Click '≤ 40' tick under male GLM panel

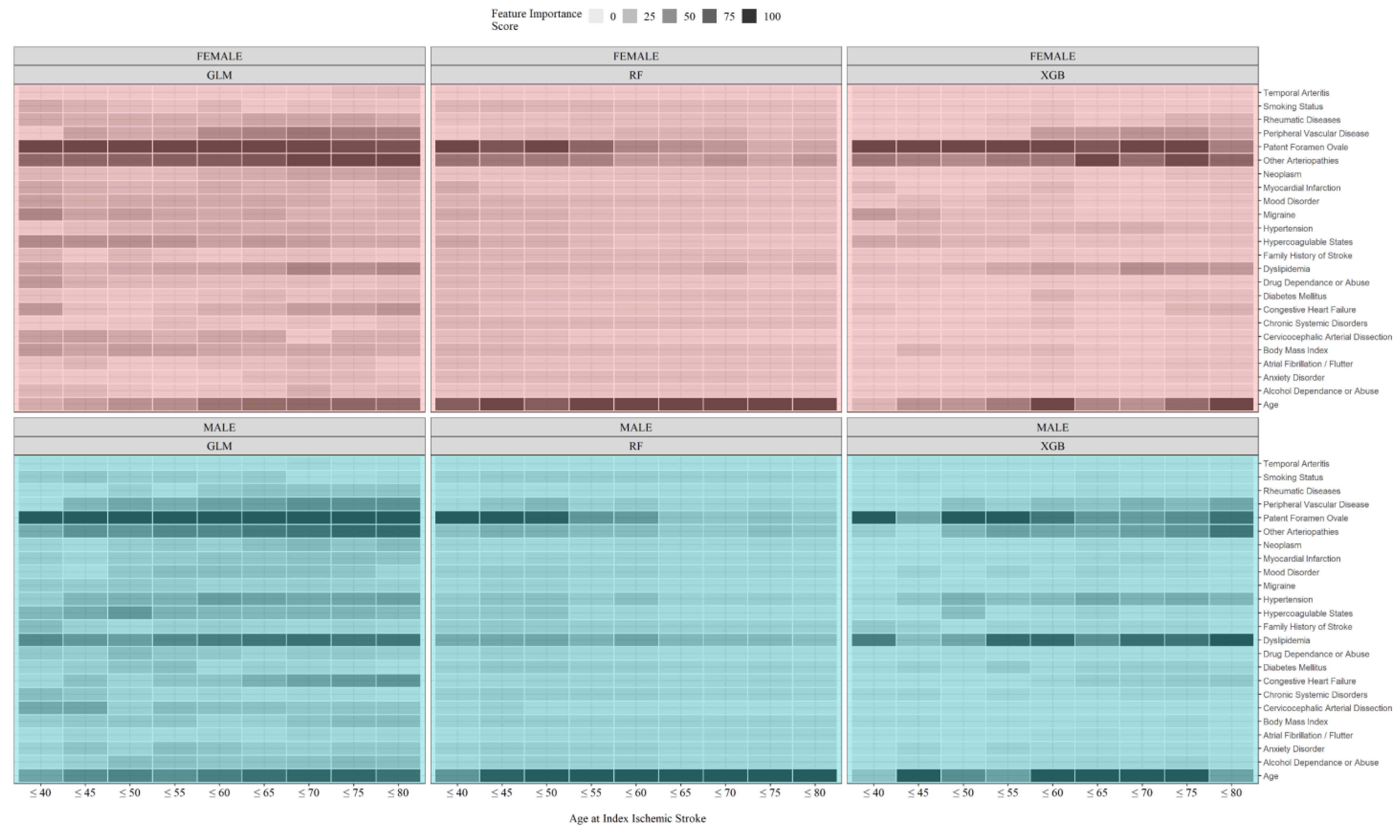point(40,793)
